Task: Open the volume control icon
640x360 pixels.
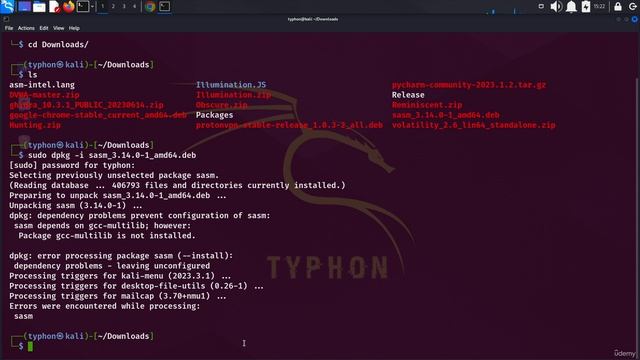Action: point(556,7)
